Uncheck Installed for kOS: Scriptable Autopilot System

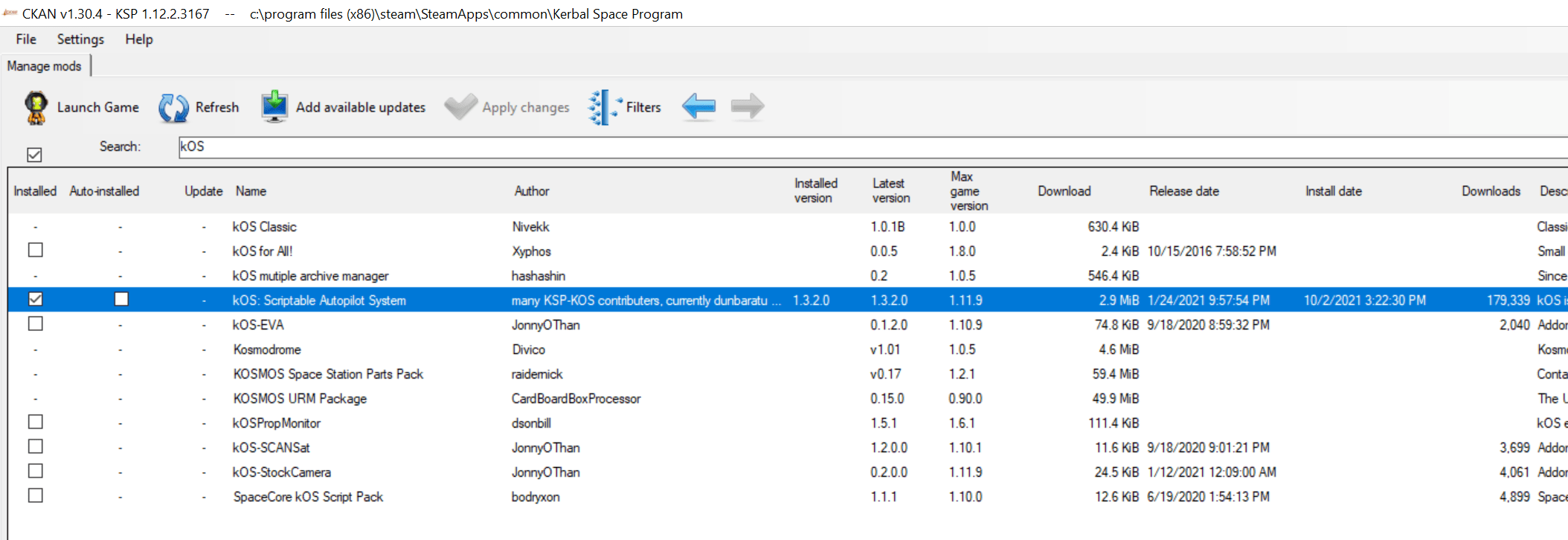click(x=35, y=299)
